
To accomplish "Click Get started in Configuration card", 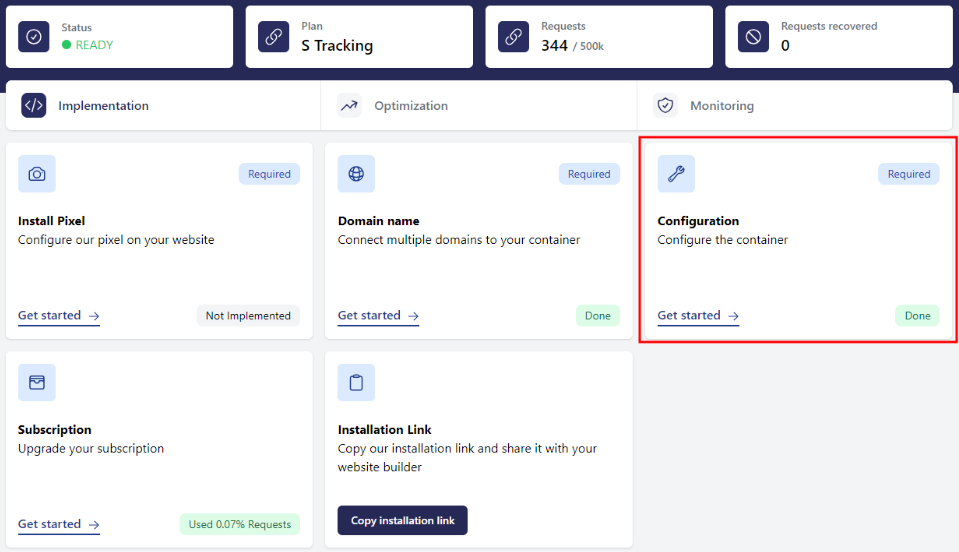I will [698, 316].
